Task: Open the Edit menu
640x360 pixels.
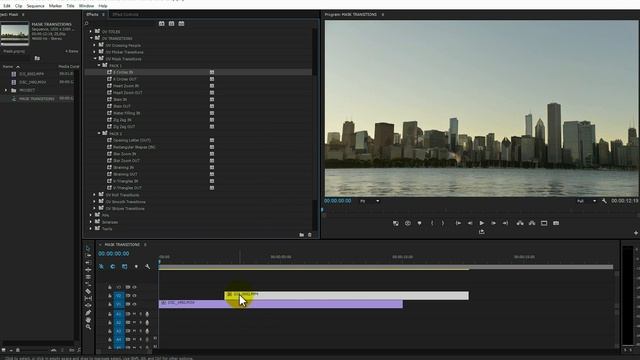Action: pyautogui.click(x=7, y=6)
